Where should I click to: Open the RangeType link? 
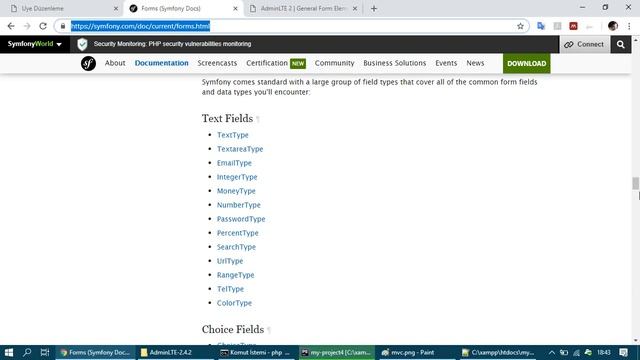point(236,275)
